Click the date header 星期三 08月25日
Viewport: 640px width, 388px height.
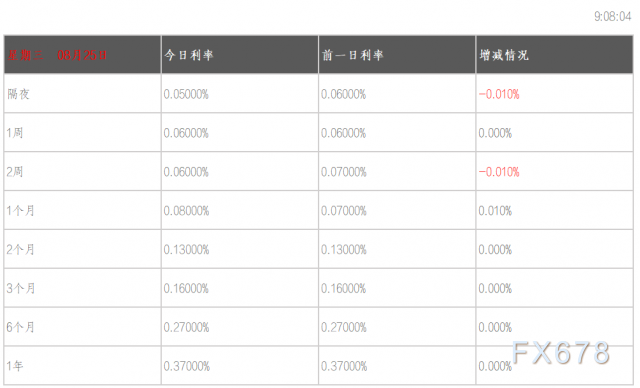point(57,55)
